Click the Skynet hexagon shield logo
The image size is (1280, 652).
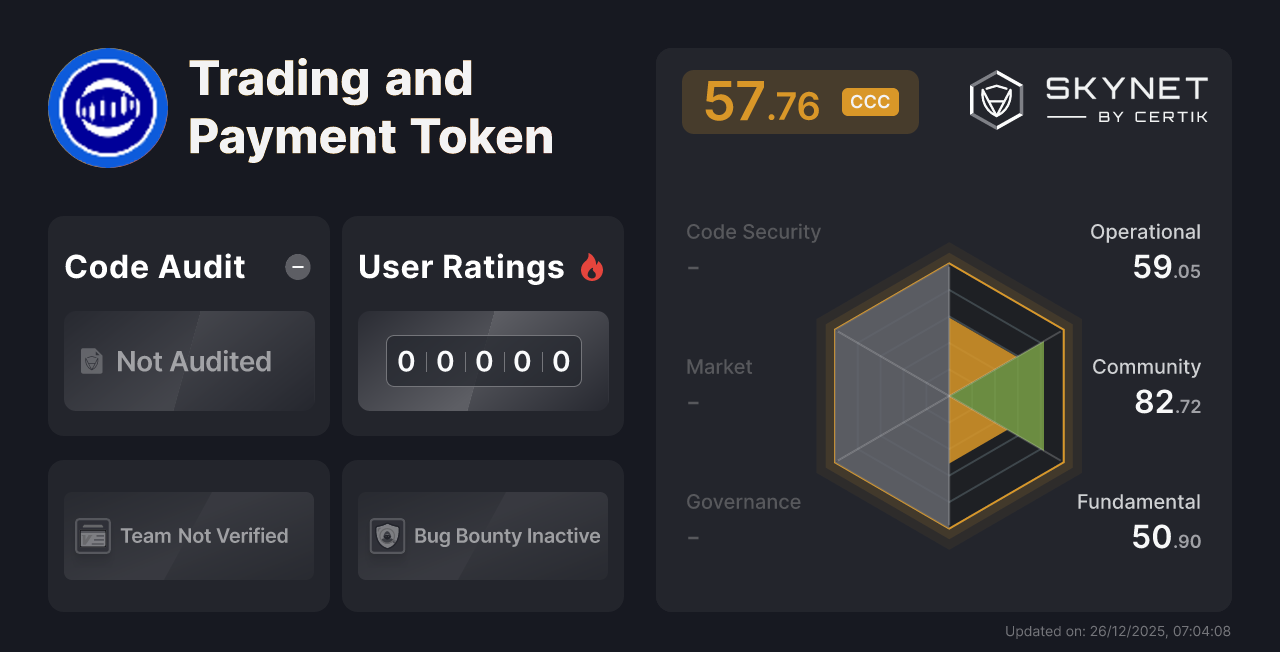click(994, 98)
